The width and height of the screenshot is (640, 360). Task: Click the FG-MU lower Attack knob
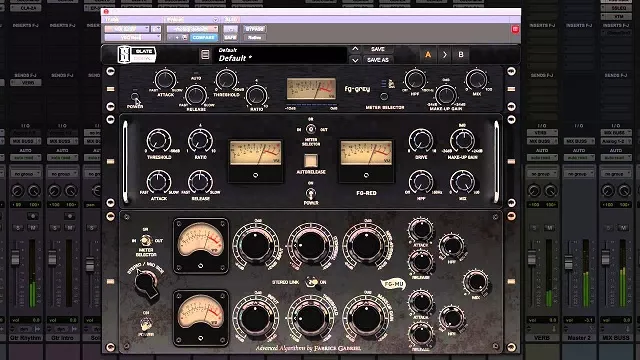click(x=421, y=302)
